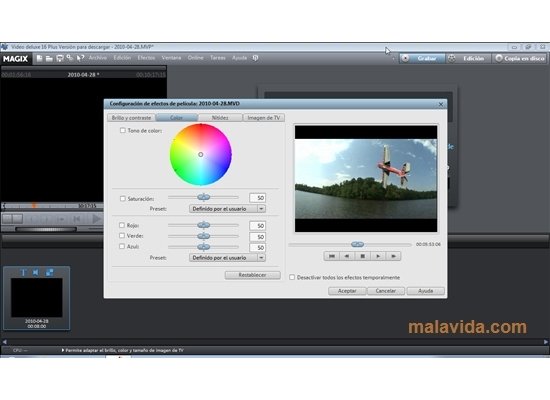
Task: Click the Verde slider handle
Action: point(203,236)
